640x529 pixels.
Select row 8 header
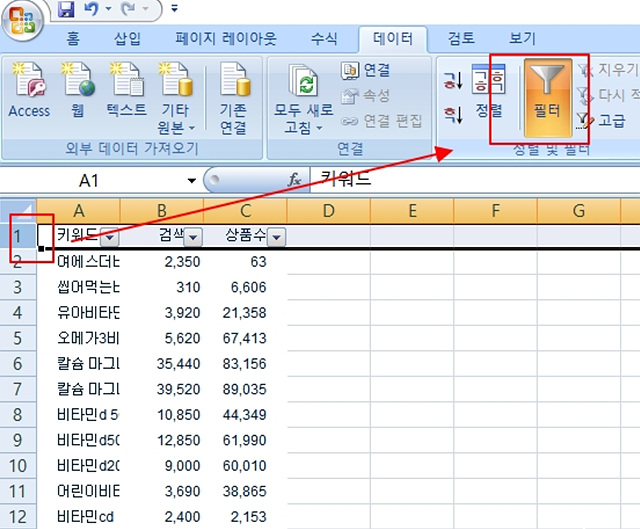pos(18,415)
